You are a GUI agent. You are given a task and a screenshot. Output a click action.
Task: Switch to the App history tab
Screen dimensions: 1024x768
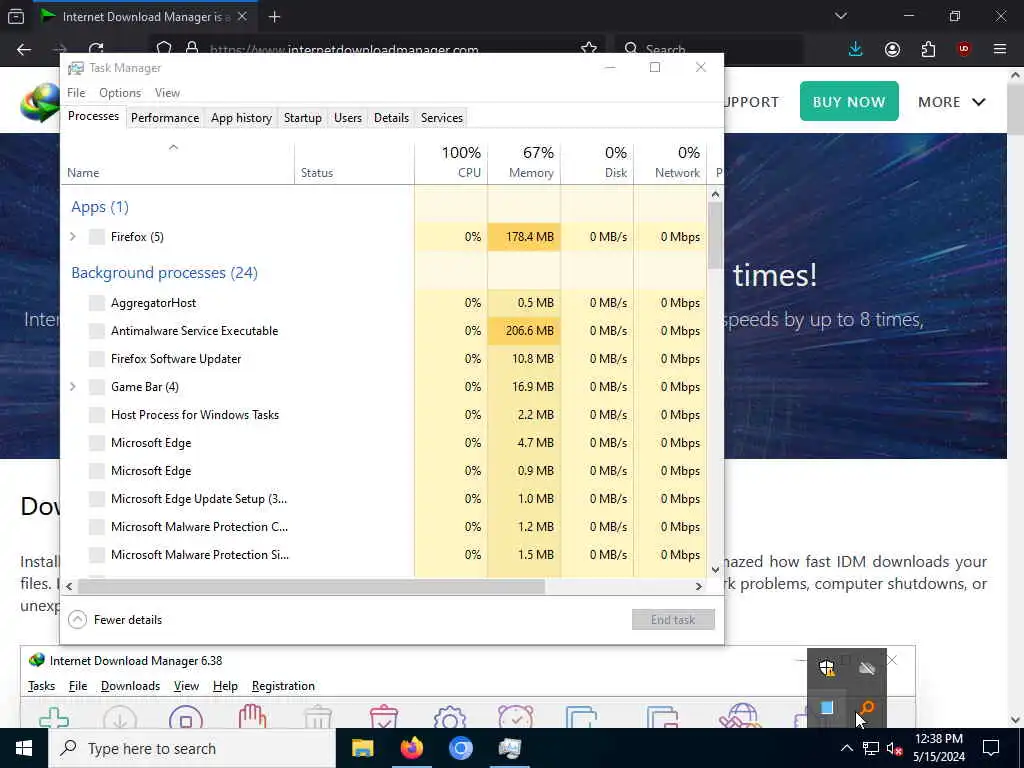click(x=241, y=118)
